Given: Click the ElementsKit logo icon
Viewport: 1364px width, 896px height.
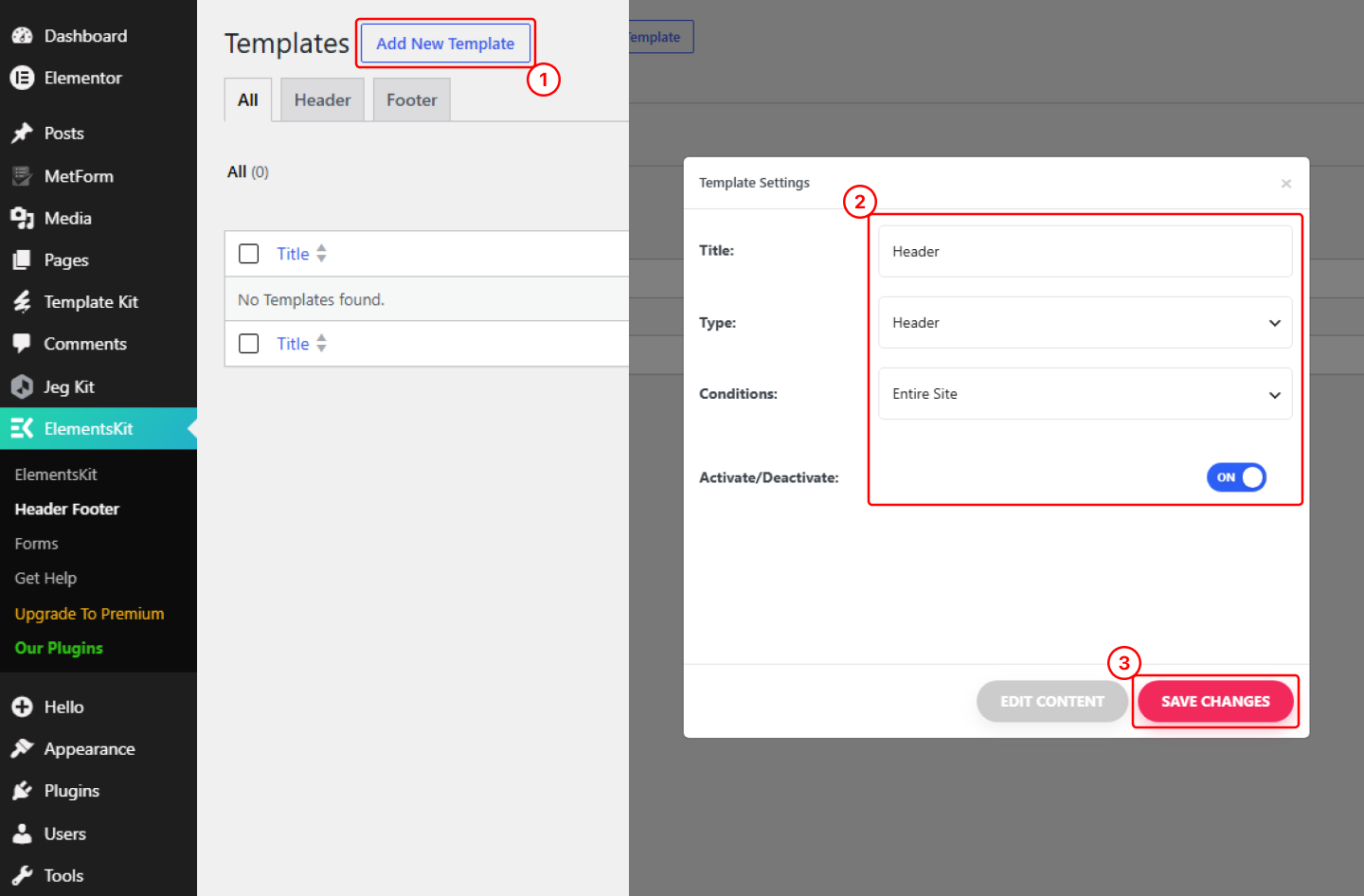Looking at the screenshot, I should [x=23, y=428].
